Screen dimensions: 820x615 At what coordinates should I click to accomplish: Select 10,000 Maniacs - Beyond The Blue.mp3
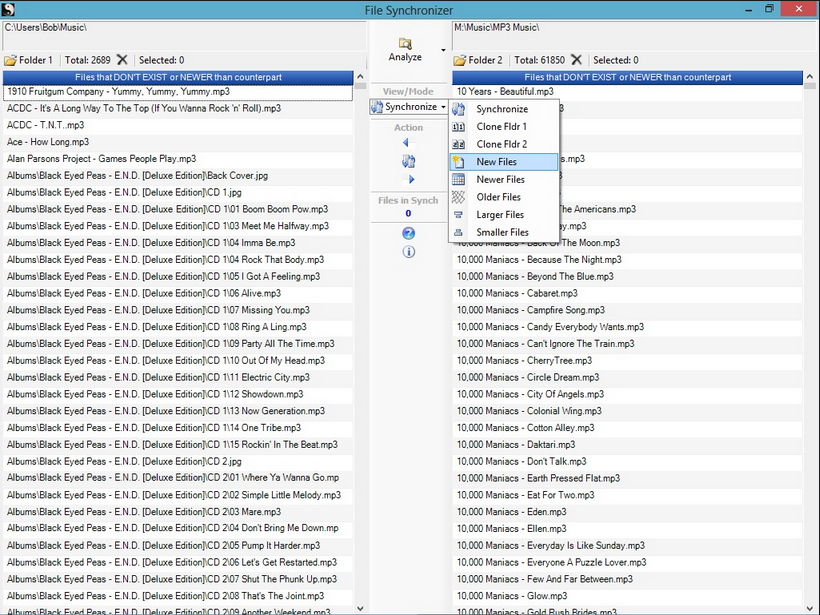click(628, 277)
